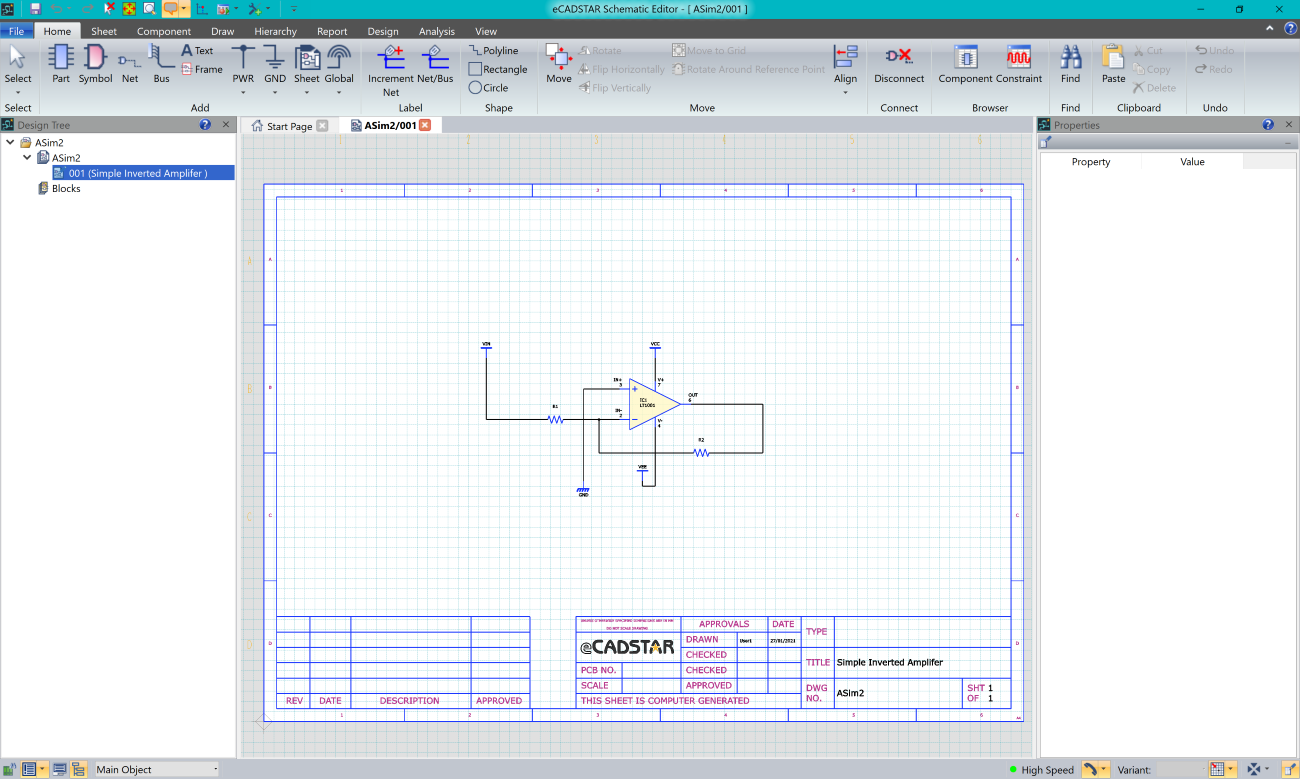Select the Part tool in ribbon

(61, 63)
